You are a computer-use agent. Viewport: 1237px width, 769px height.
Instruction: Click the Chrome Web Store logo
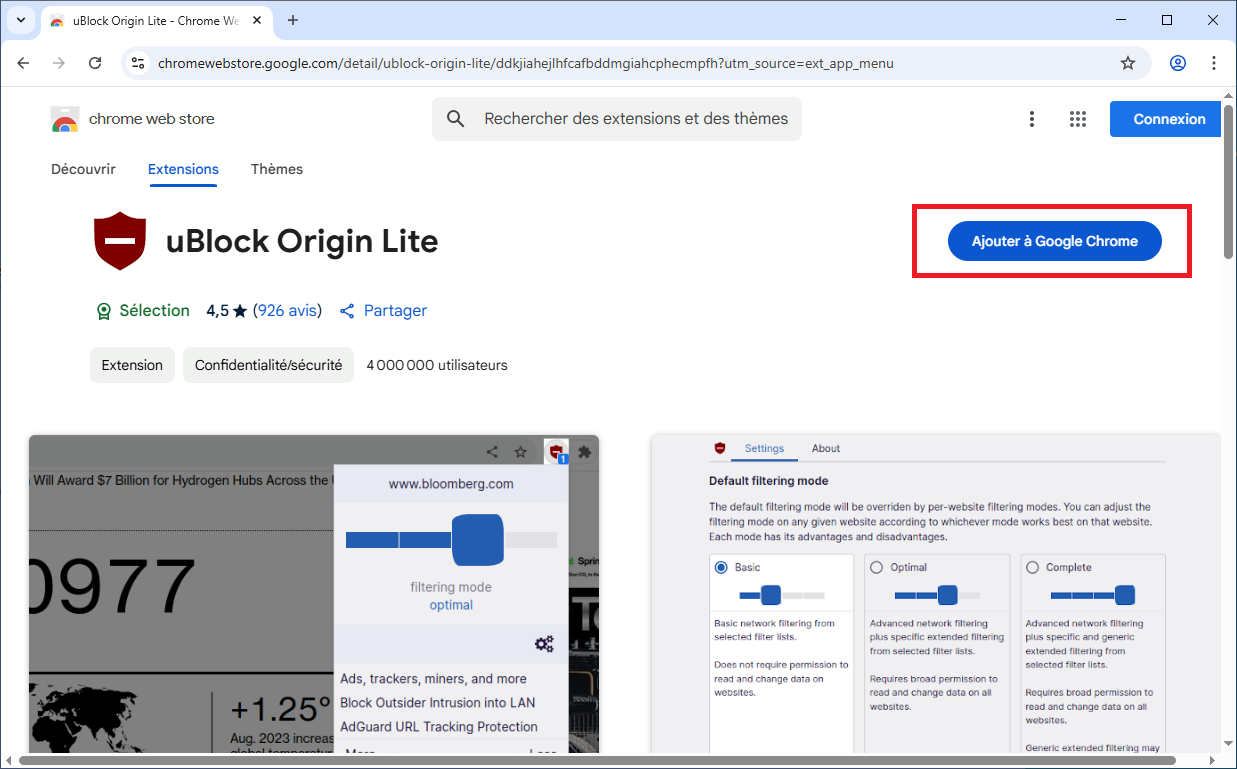(x=65, y=119)
